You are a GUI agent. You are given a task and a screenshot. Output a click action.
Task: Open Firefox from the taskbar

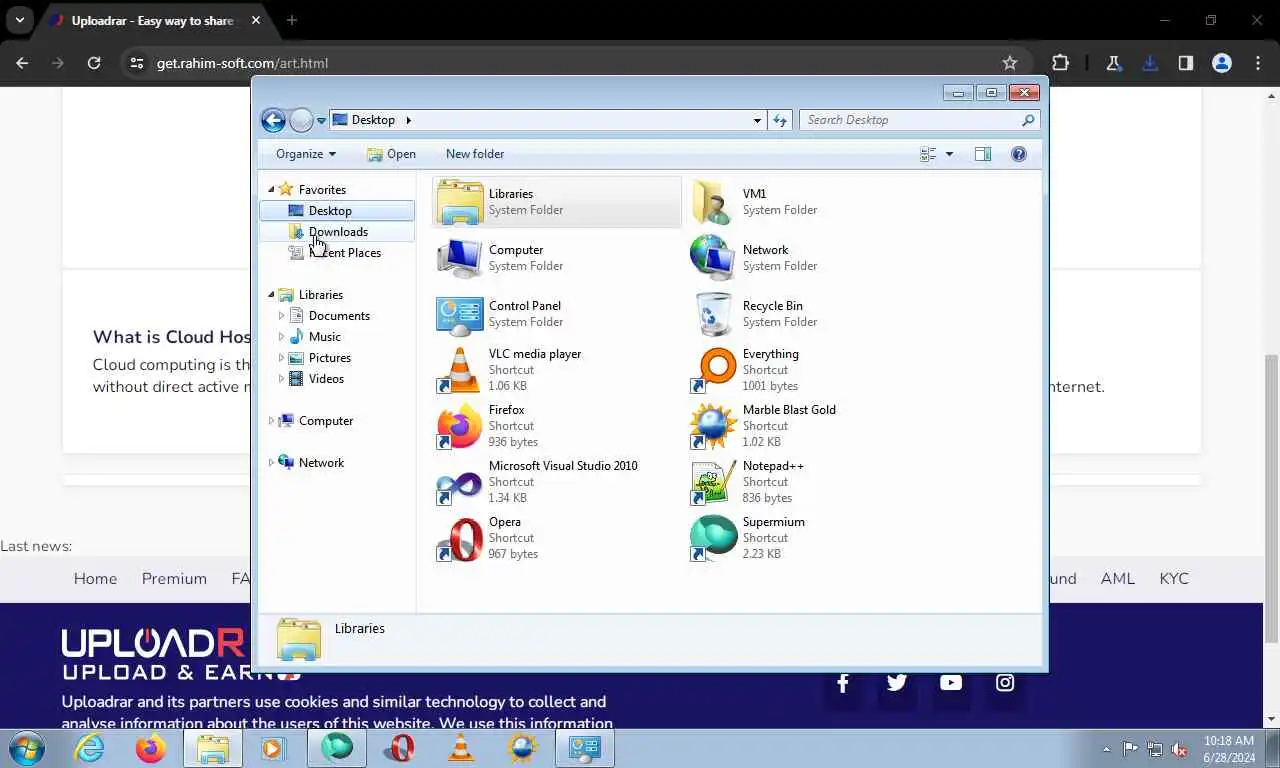point(151,748)
